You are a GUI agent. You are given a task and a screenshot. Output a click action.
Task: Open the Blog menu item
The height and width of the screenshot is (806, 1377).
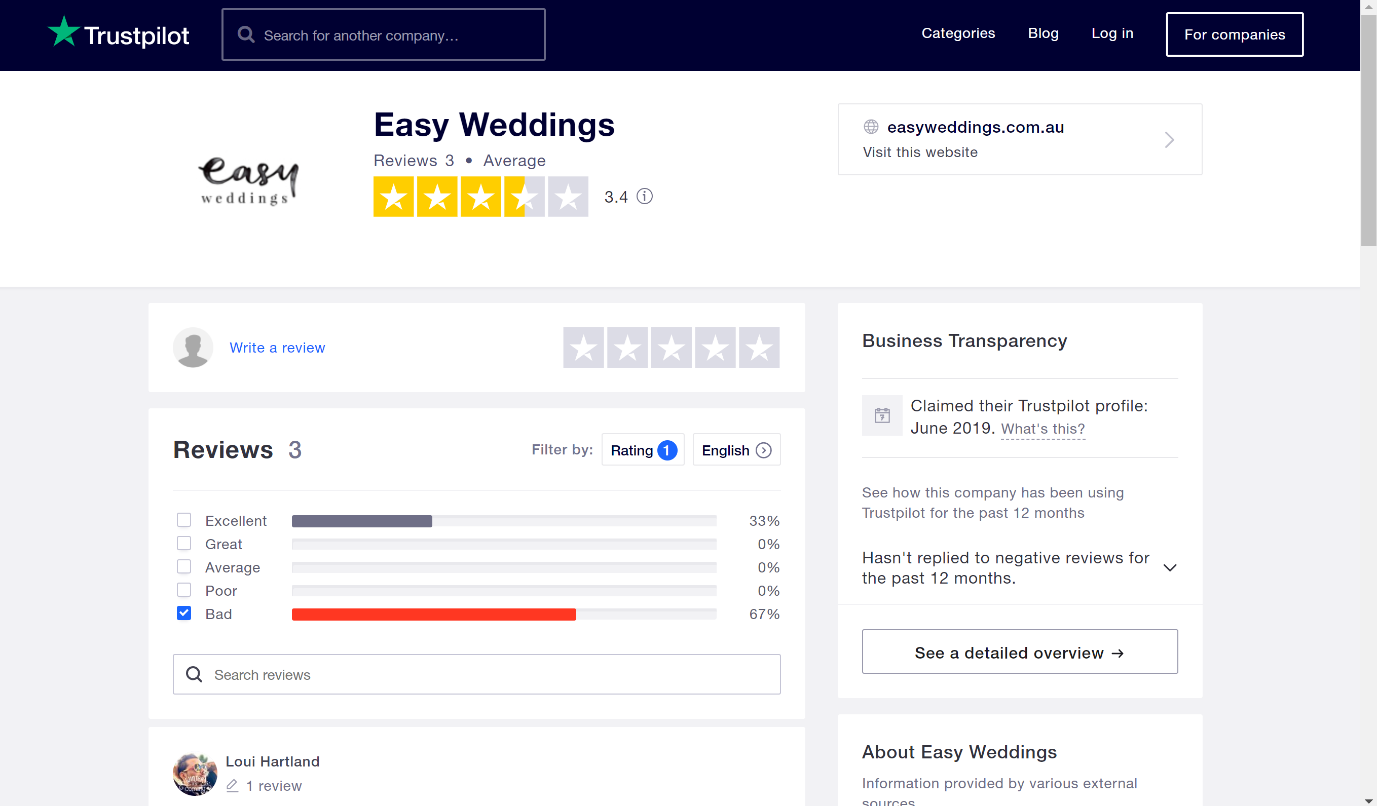[x=1043, y=33]
